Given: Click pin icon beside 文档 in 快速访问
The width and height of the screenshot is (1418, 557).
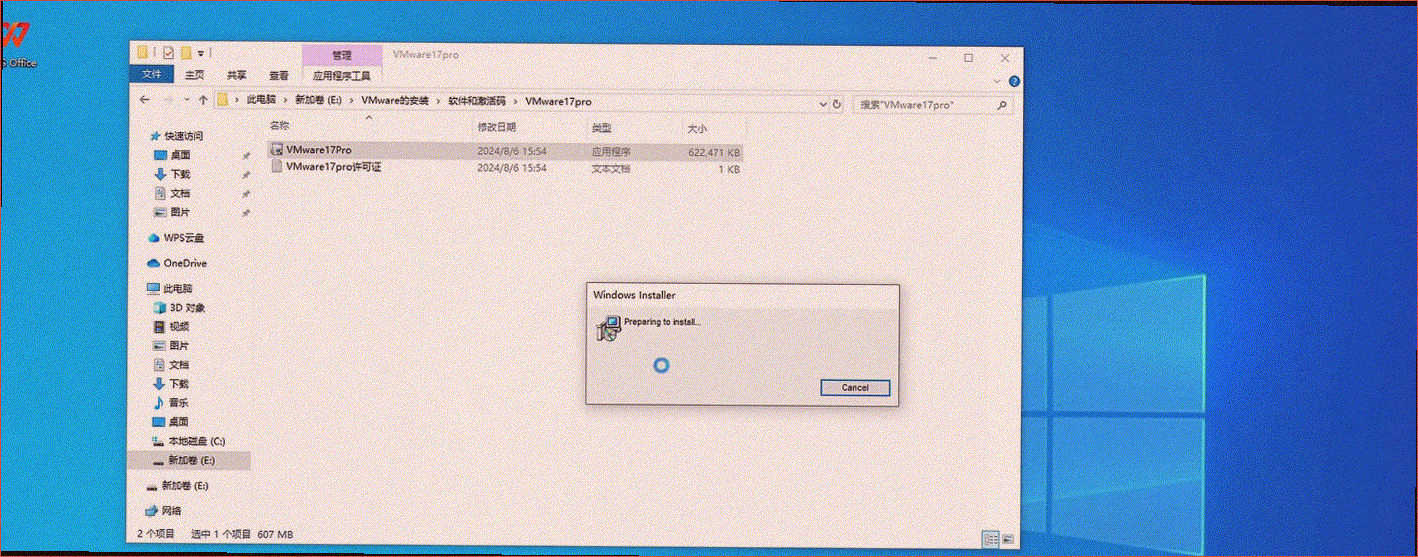Looking at the screenshot, I should coord(246,194).
